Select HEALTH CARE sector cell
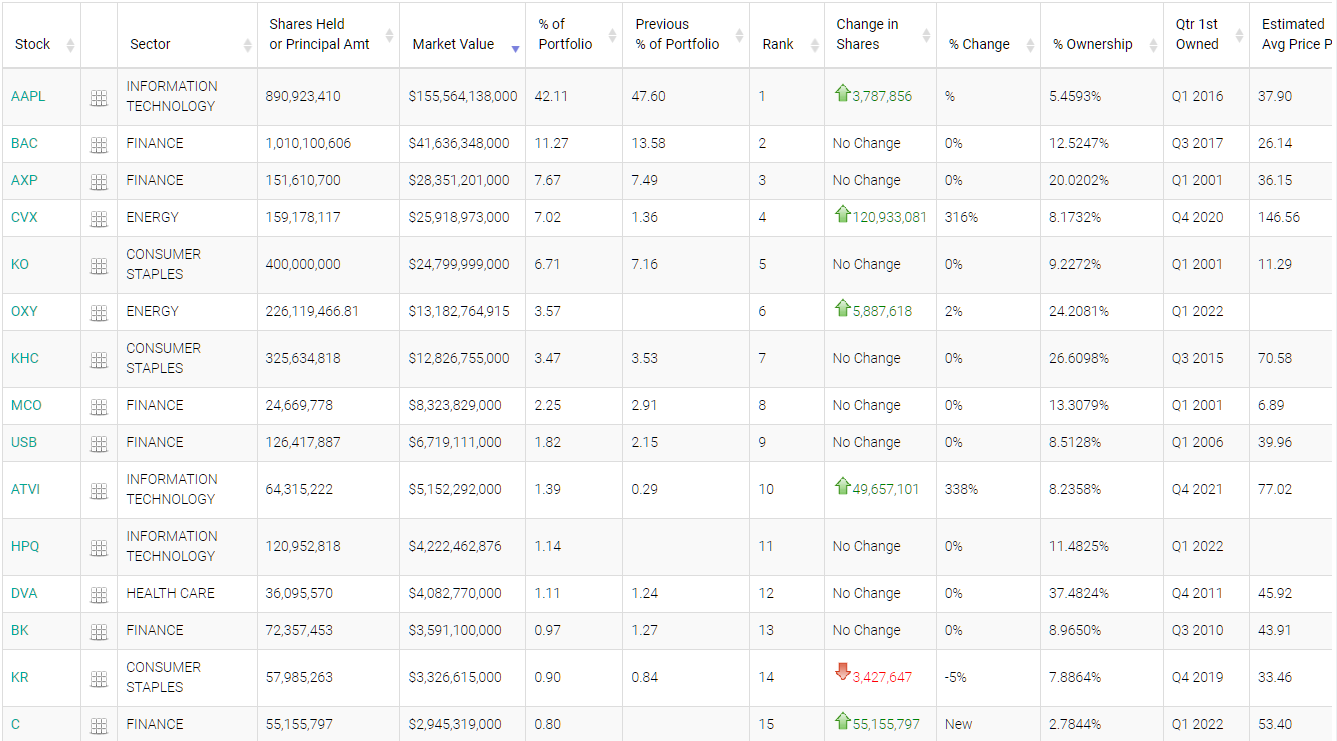The height and width of the screenshot is (741, 1337). click(171, 593)
